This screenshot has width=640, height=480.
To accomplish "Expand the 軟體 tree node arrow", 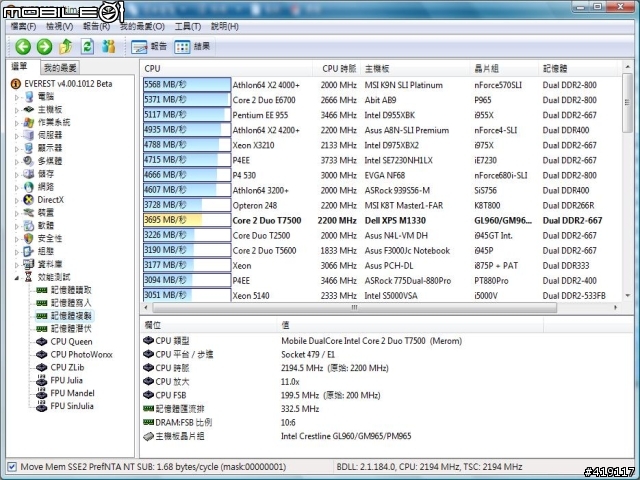I will (17, 226).
